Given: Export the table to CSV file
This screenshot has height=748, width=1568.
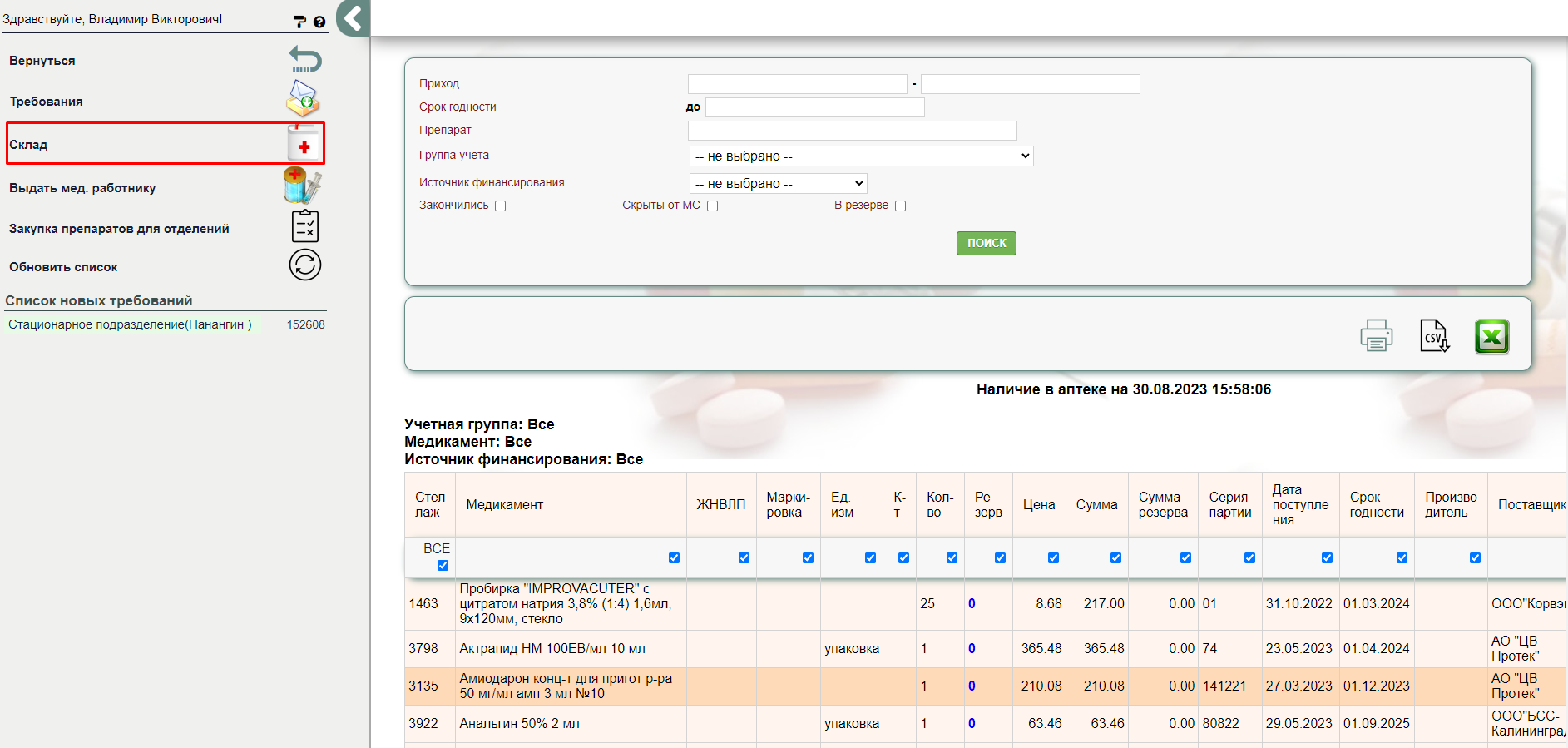Looking at the screenshot, I should click(x=1434, y=336).
